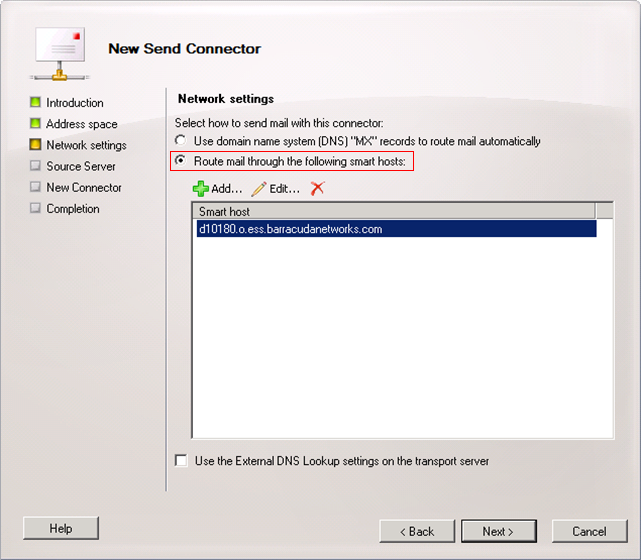Cancel the New Send Connector wizard
This screenshot has height=560, width=641.
pyautogui.click(x=589, y=531)
